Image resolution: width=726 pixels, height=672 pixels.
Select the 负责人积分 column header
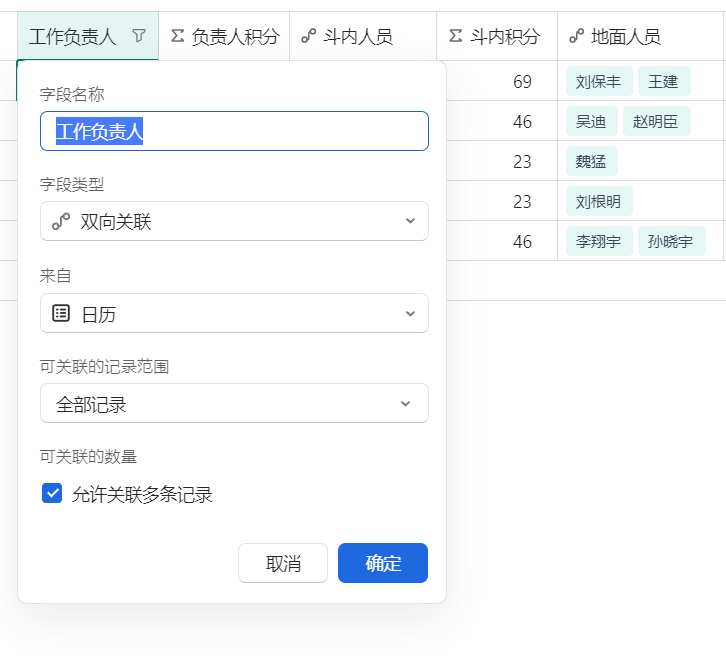(x=224, y=36)
